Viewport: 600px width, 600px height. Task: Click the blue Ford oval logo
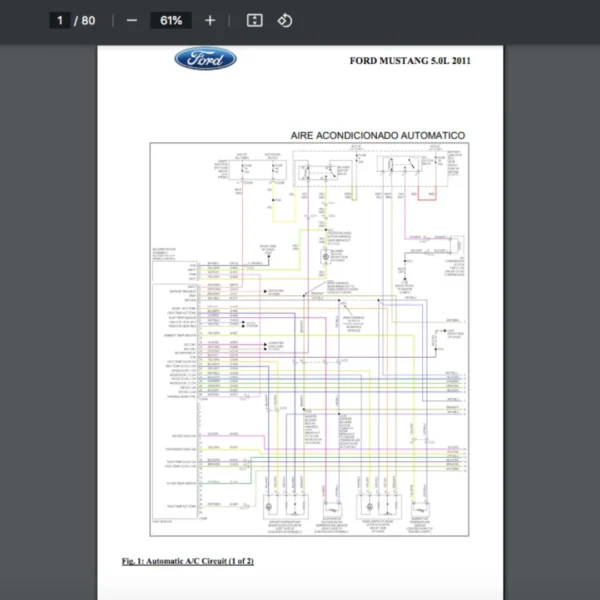tap(205, 59)
